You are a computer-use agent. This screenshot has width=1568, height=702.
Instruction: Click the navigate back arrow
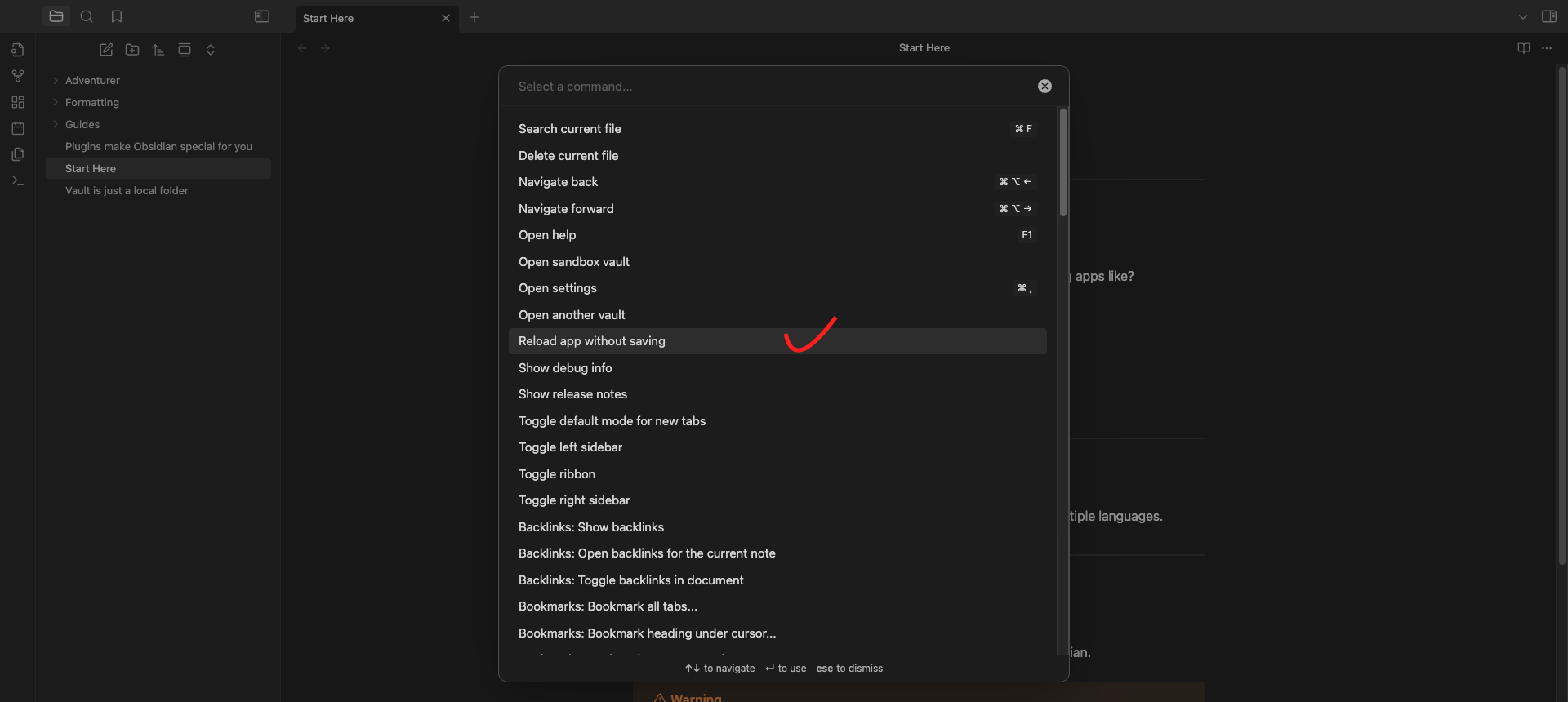click(302, 48)
